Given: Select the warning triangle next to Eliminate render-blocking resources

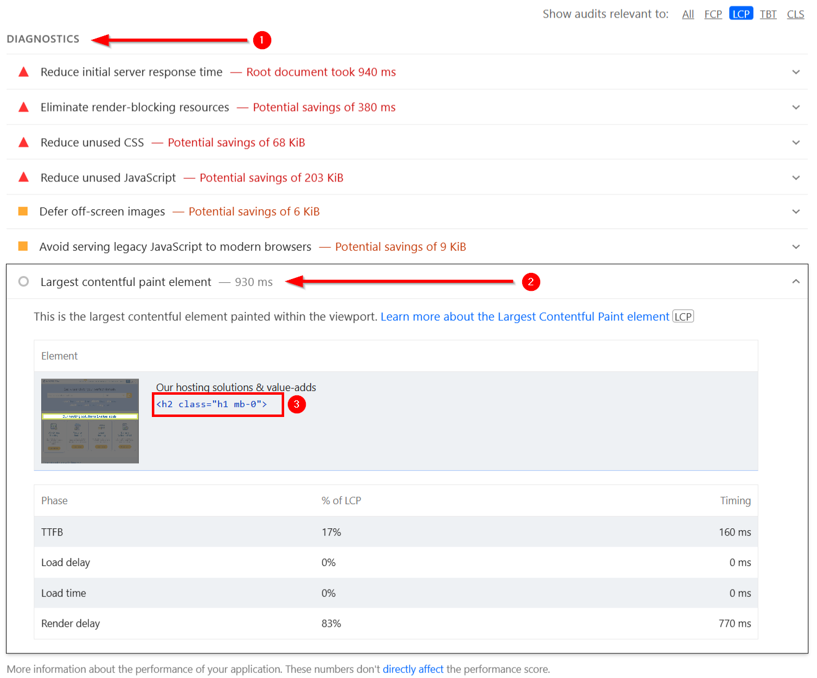Looking at the screenshot, I should (x=23, y=106).
